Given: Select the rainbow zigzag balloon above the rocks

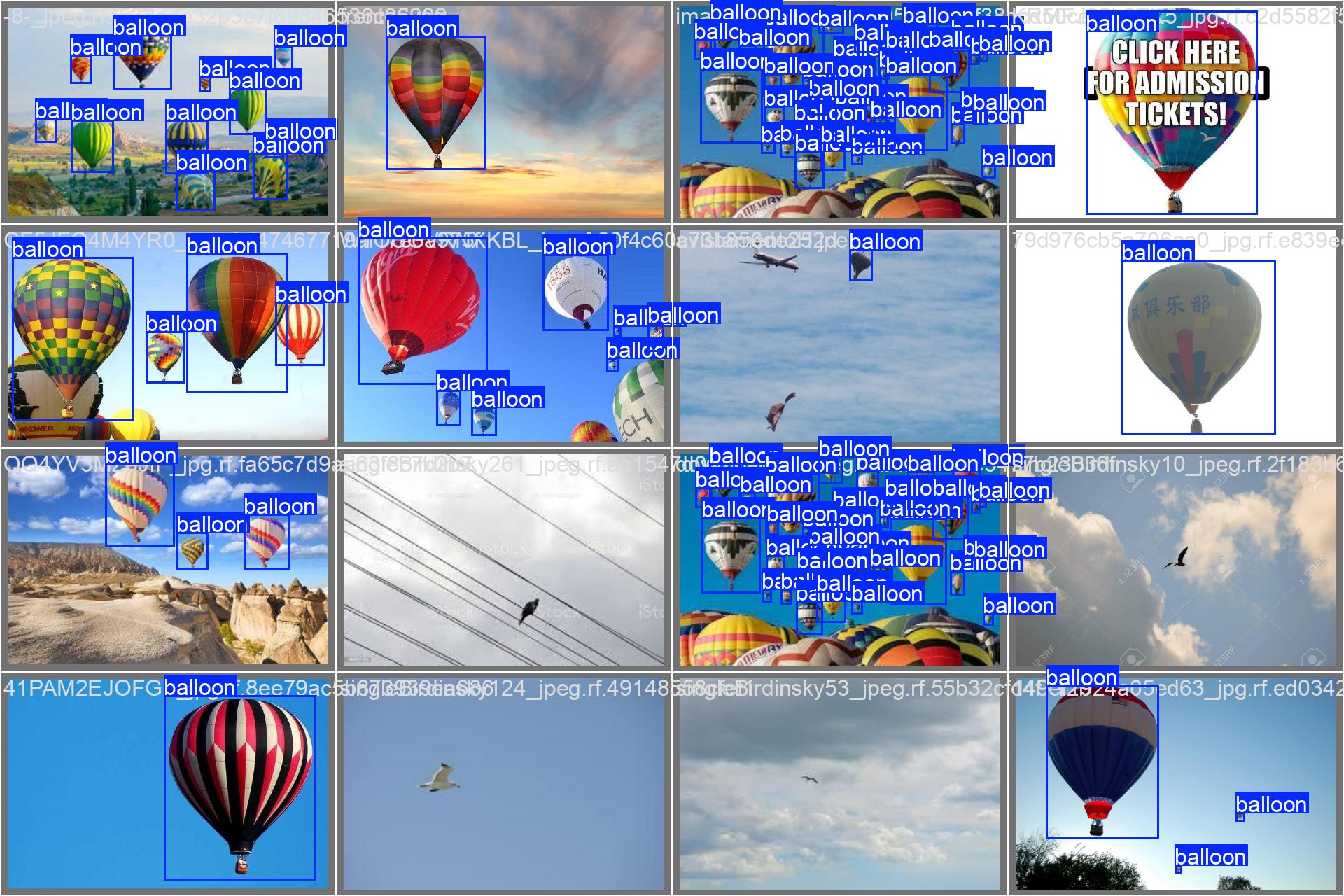Looking at the screenshot, I should (x=139, y=500).
